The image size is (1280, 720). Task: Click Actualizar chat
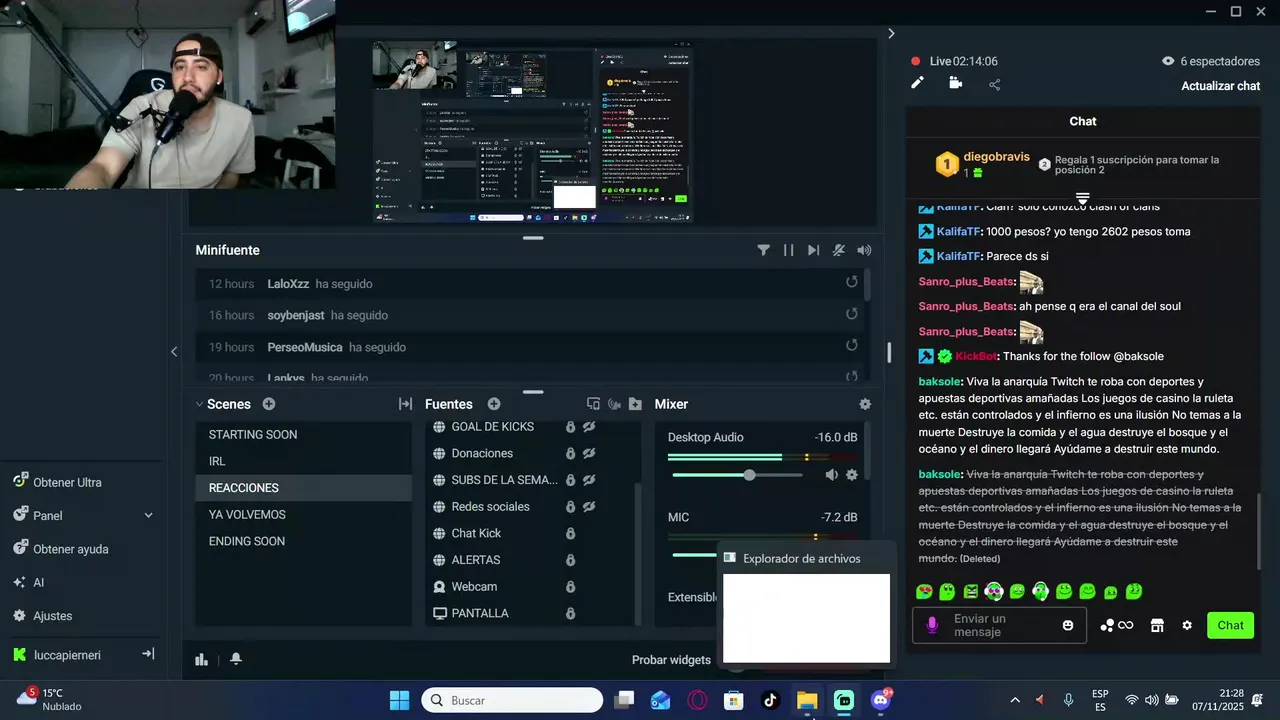(x=1220, y=86)
